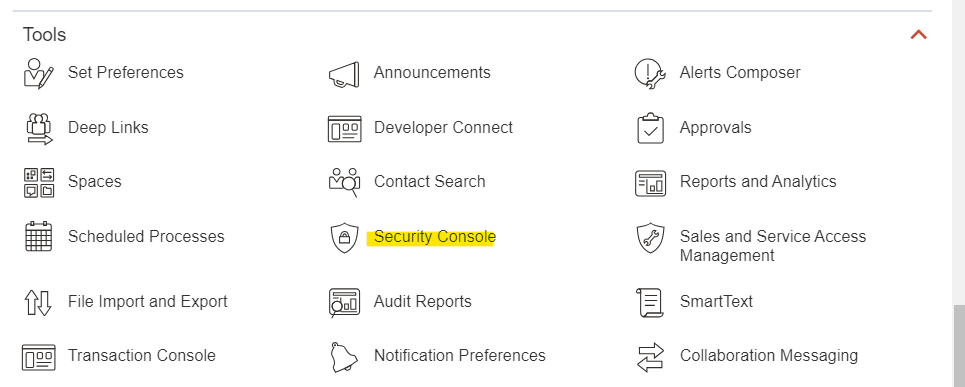This screenshot has width=965, height=387.
Task: Open the Audit Reports link
Action: (x=422, y=301)
